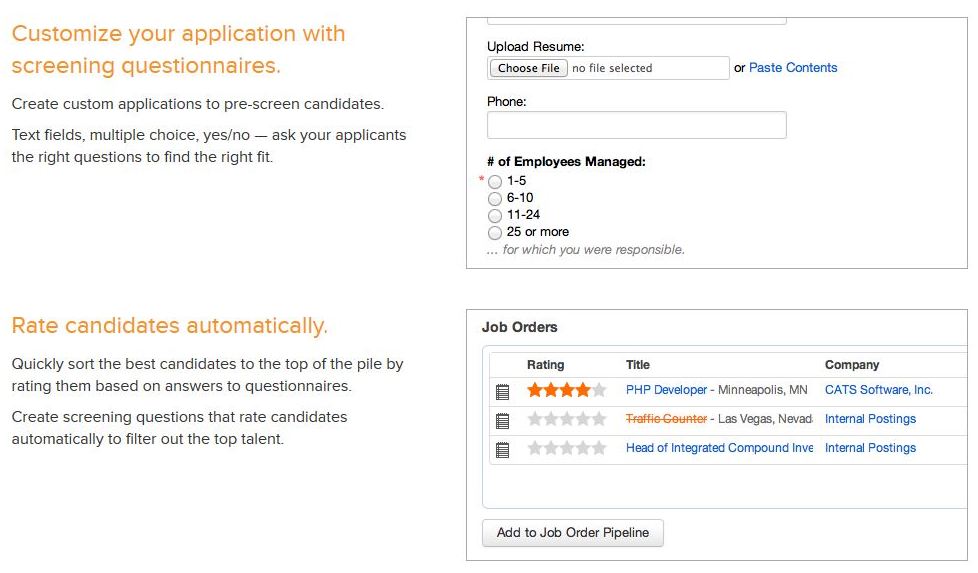Click the CATS Software, Inc. company link
Screen dimensions: 978x573
pyautogui.click(x=878, y=390)
